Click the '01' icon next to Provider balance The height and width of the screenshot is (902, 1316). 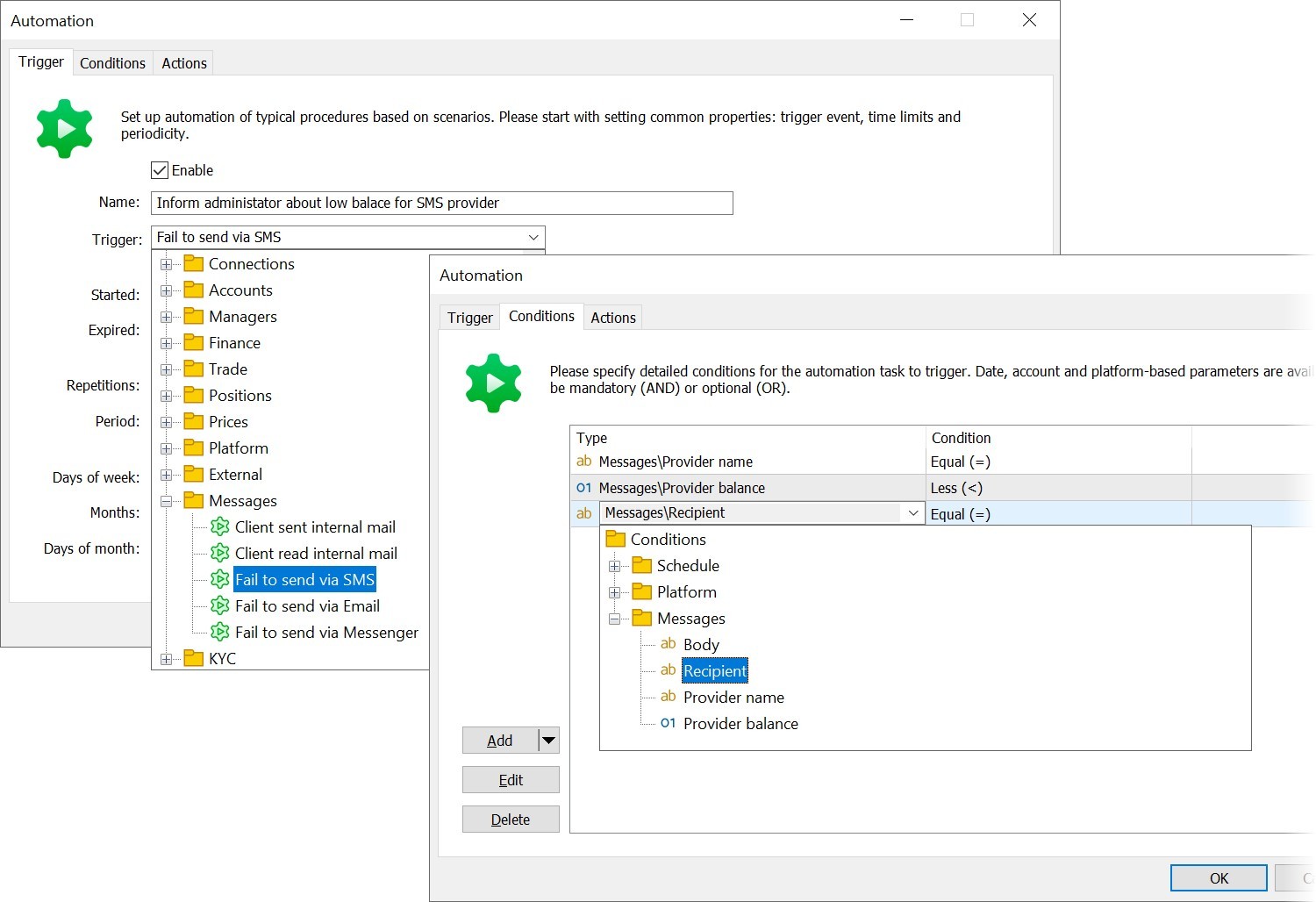(x=668, y=723)
